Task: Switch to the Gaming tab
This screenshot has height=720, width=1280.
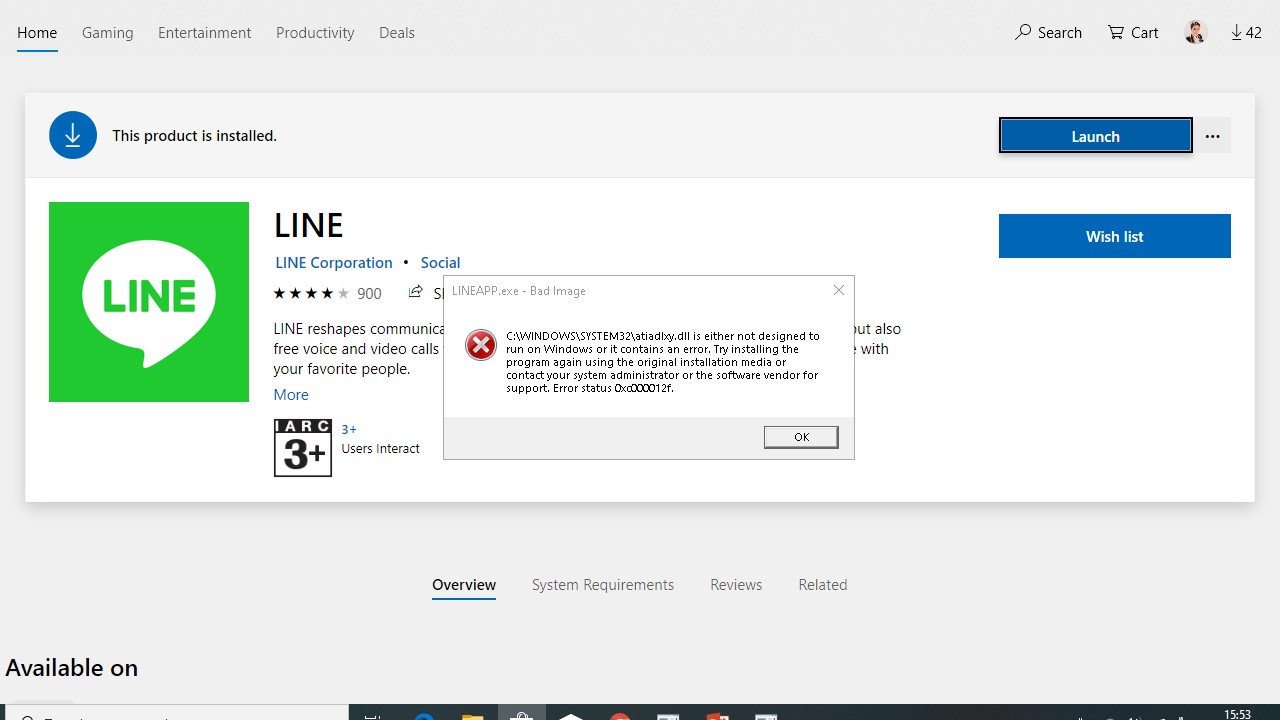Action: pos(107,32)
